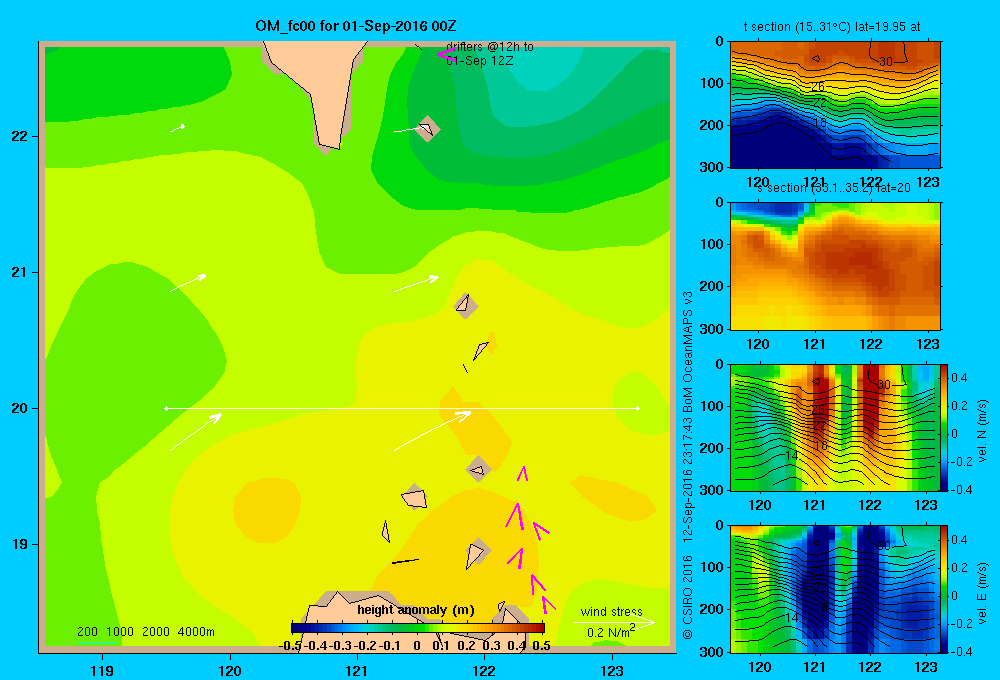1000x680 pixels.
Task: Click the "drifters @12h to" legend label
Action: (490, 47)
